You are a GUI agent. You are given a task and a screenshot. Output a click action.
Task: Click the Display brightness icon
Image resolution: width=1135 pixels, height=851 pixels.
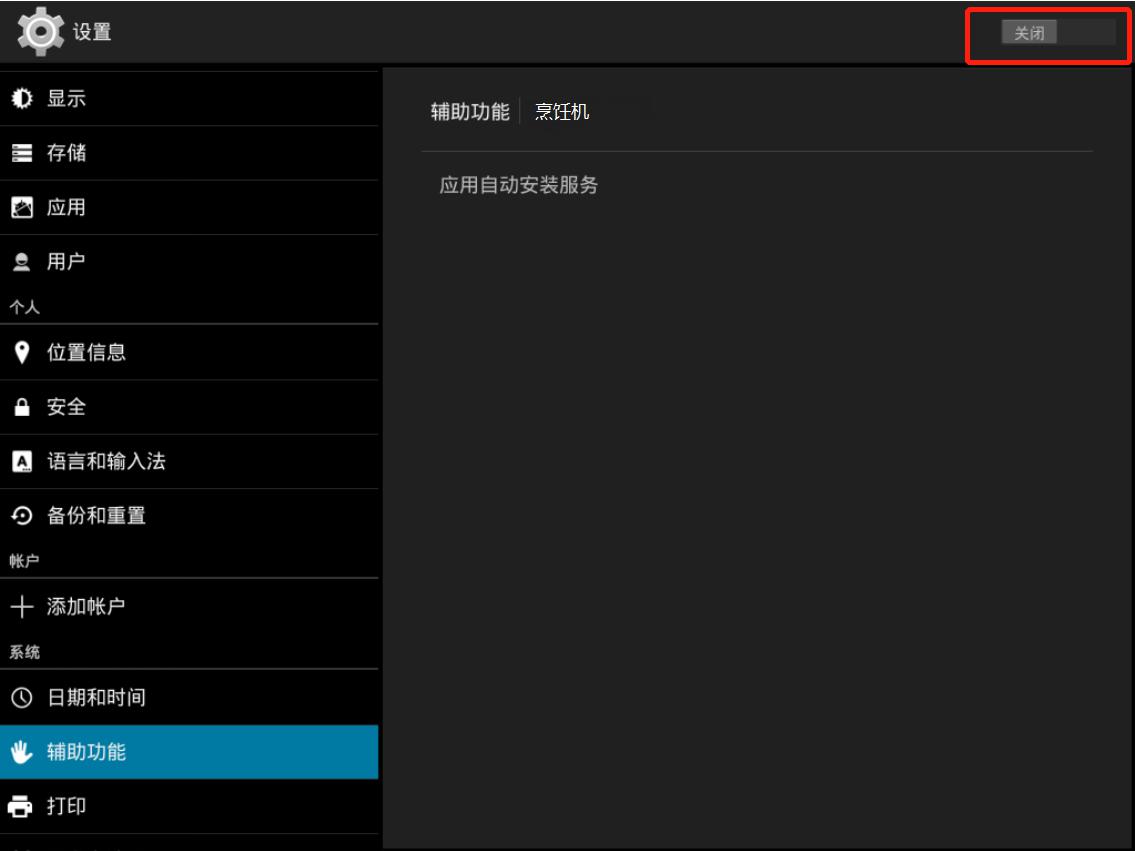21,99
